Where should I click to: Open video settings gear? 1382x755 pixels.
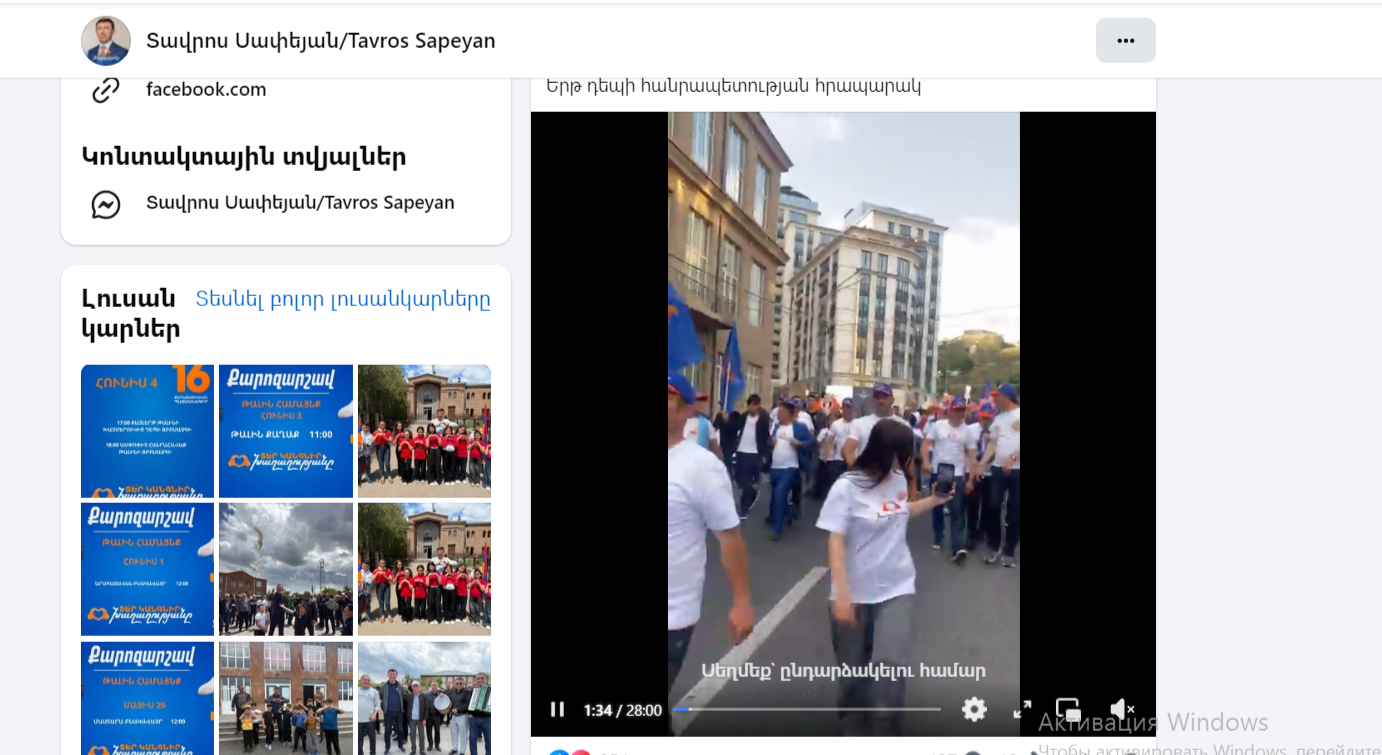[x=974, y=709]
